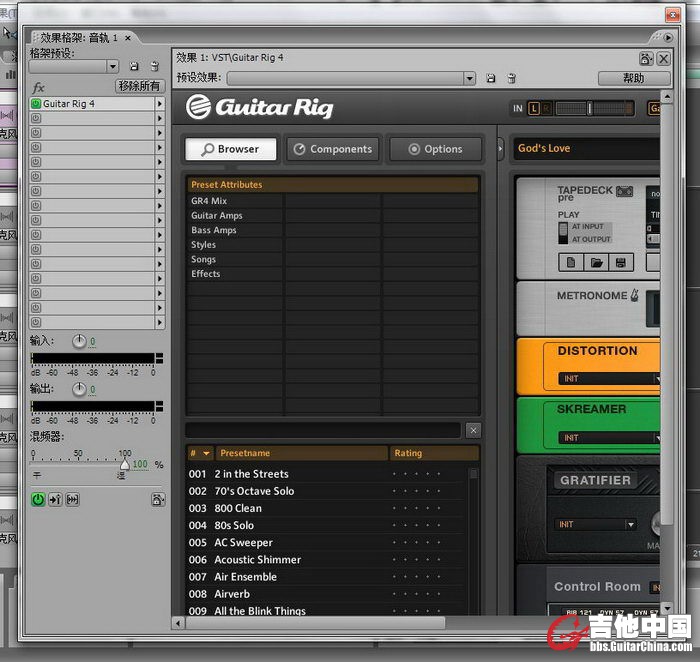Open the Skreamer INIT preset dropdown
The width and height of the screenshot is (700, 662).
[x=657, y=438]
